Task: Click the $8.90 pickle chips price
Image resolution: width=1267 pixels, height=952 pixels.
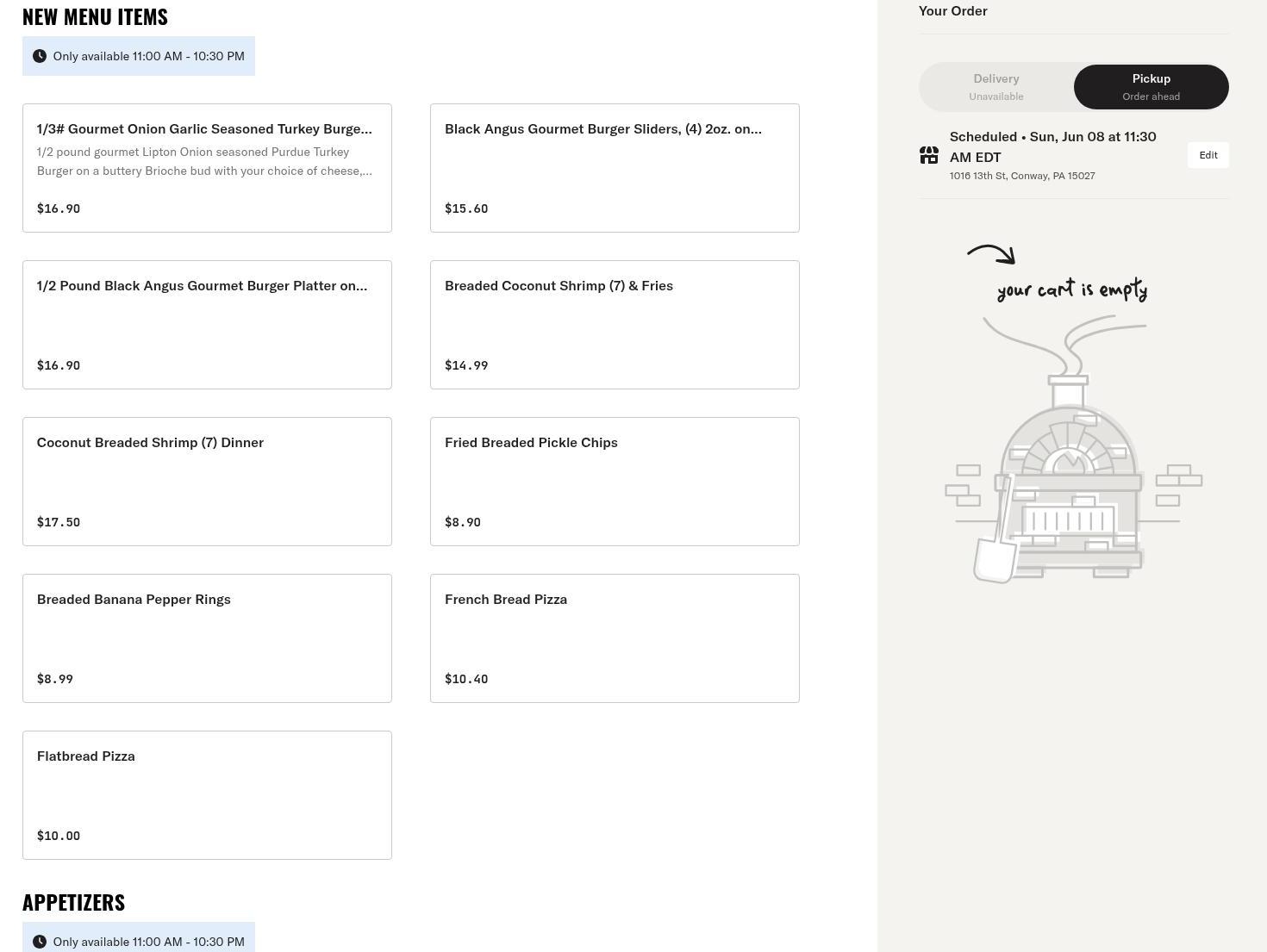Action: [x=463, y=522]
